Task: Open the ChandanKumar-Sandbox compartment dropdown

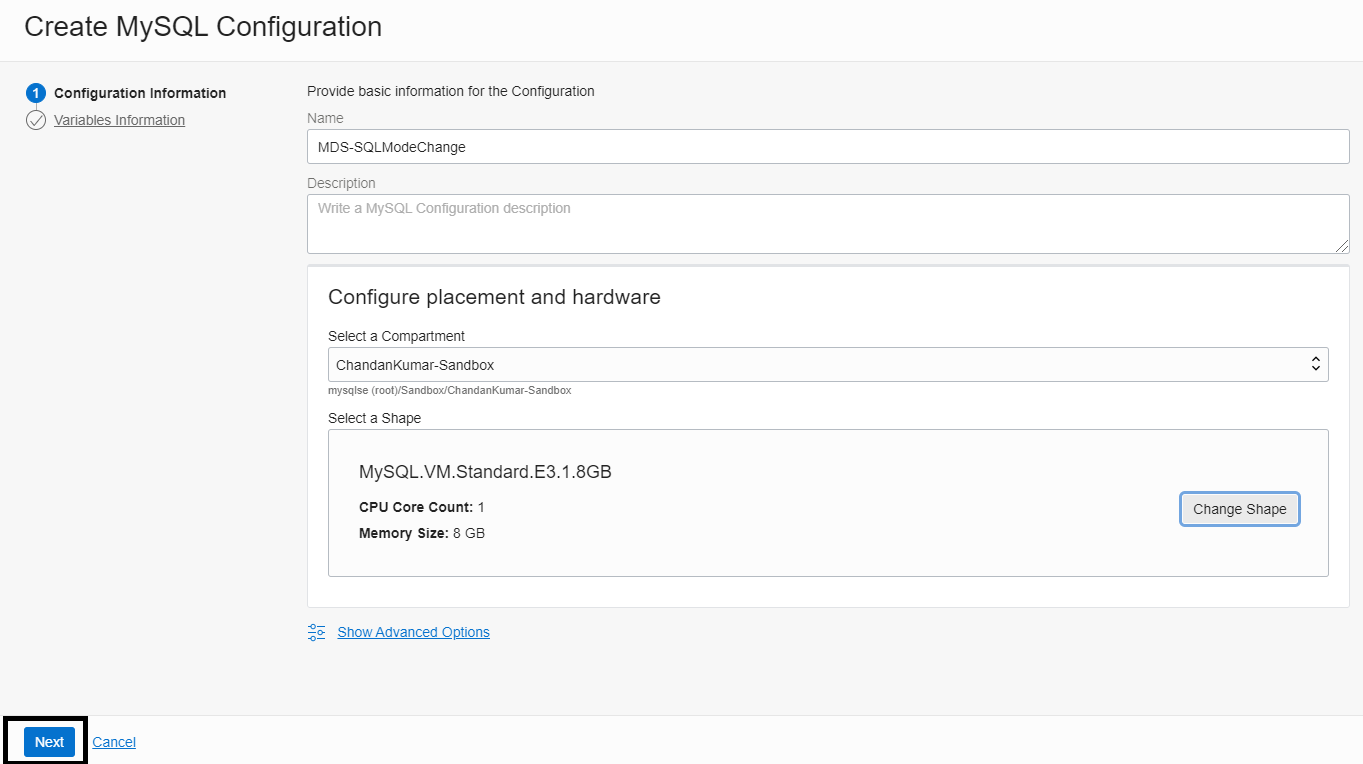Action: pos(827,365)
